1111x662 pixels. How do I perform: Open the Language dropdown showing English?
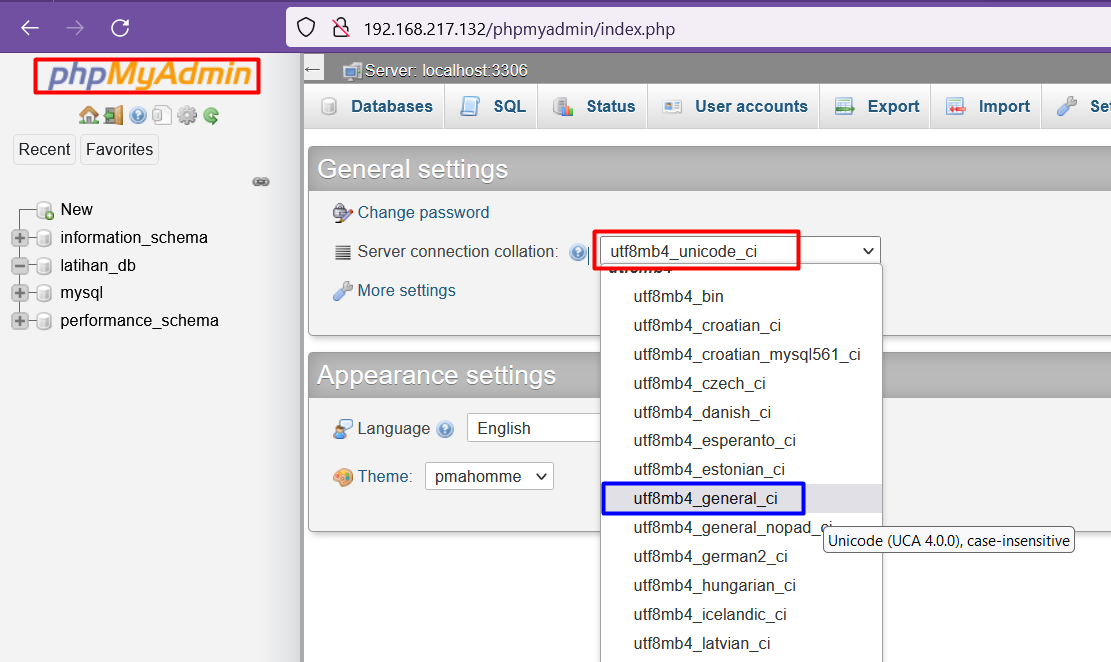coord(534,428)
